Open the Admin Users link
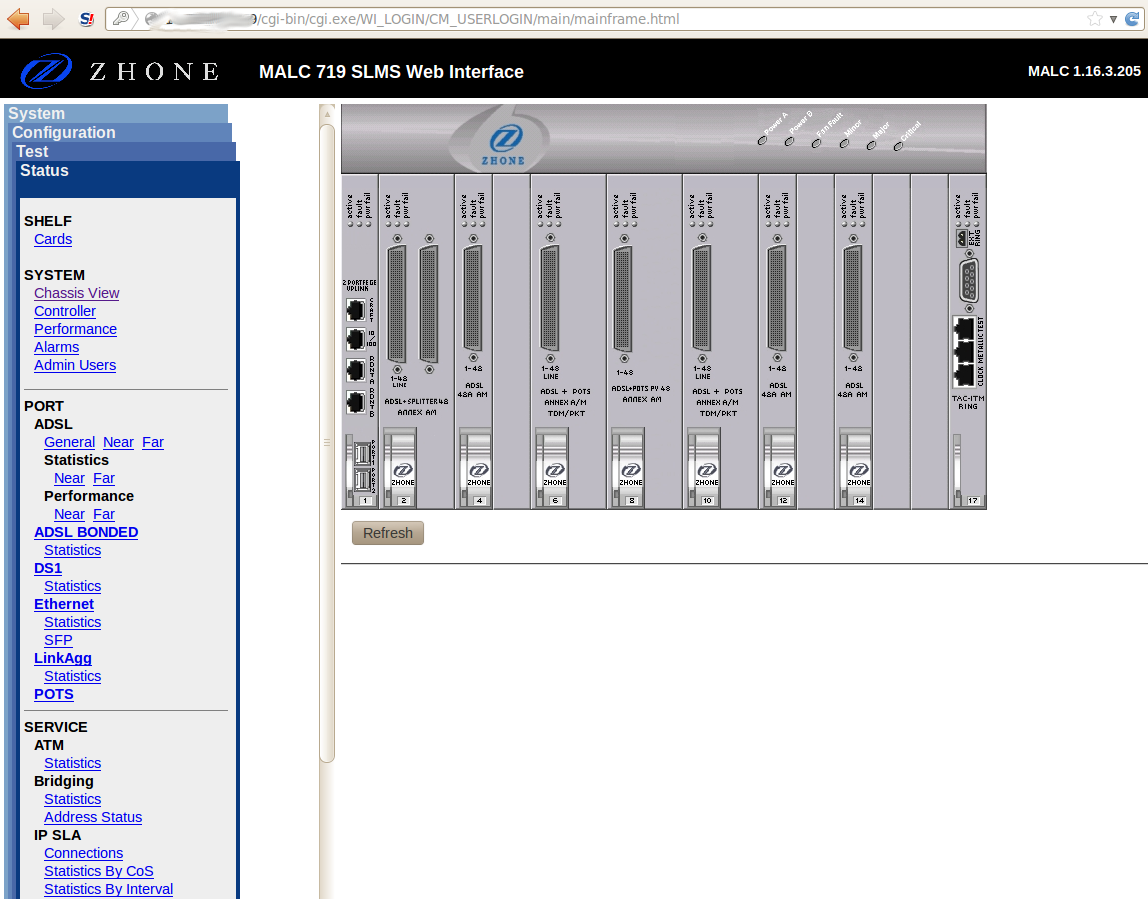The width and height of the screenshot is (1148, 899). pyautogui.click(x=75, y=365)
